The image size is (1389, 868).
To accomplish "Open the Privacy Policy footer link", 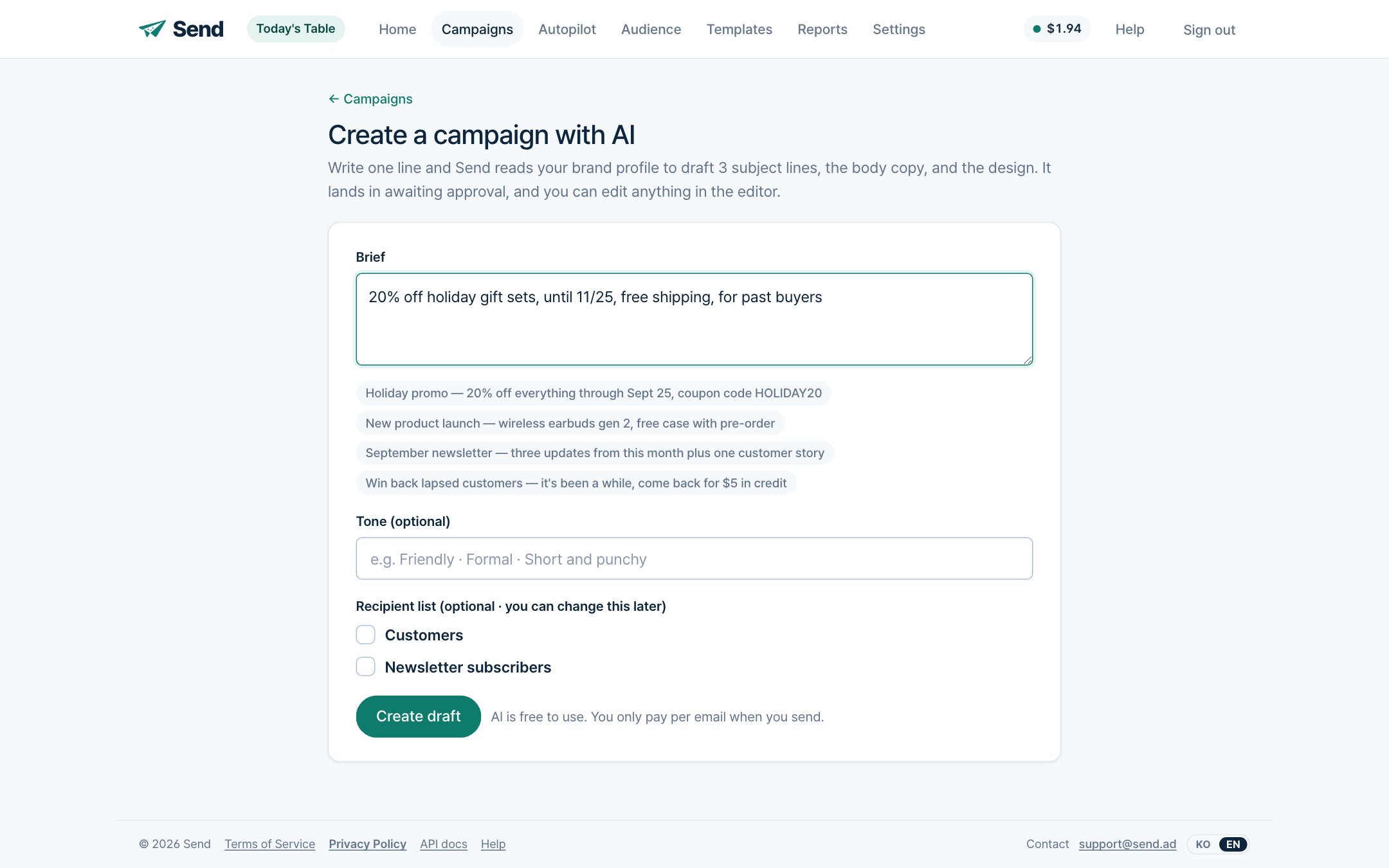I will click(368, 844).
